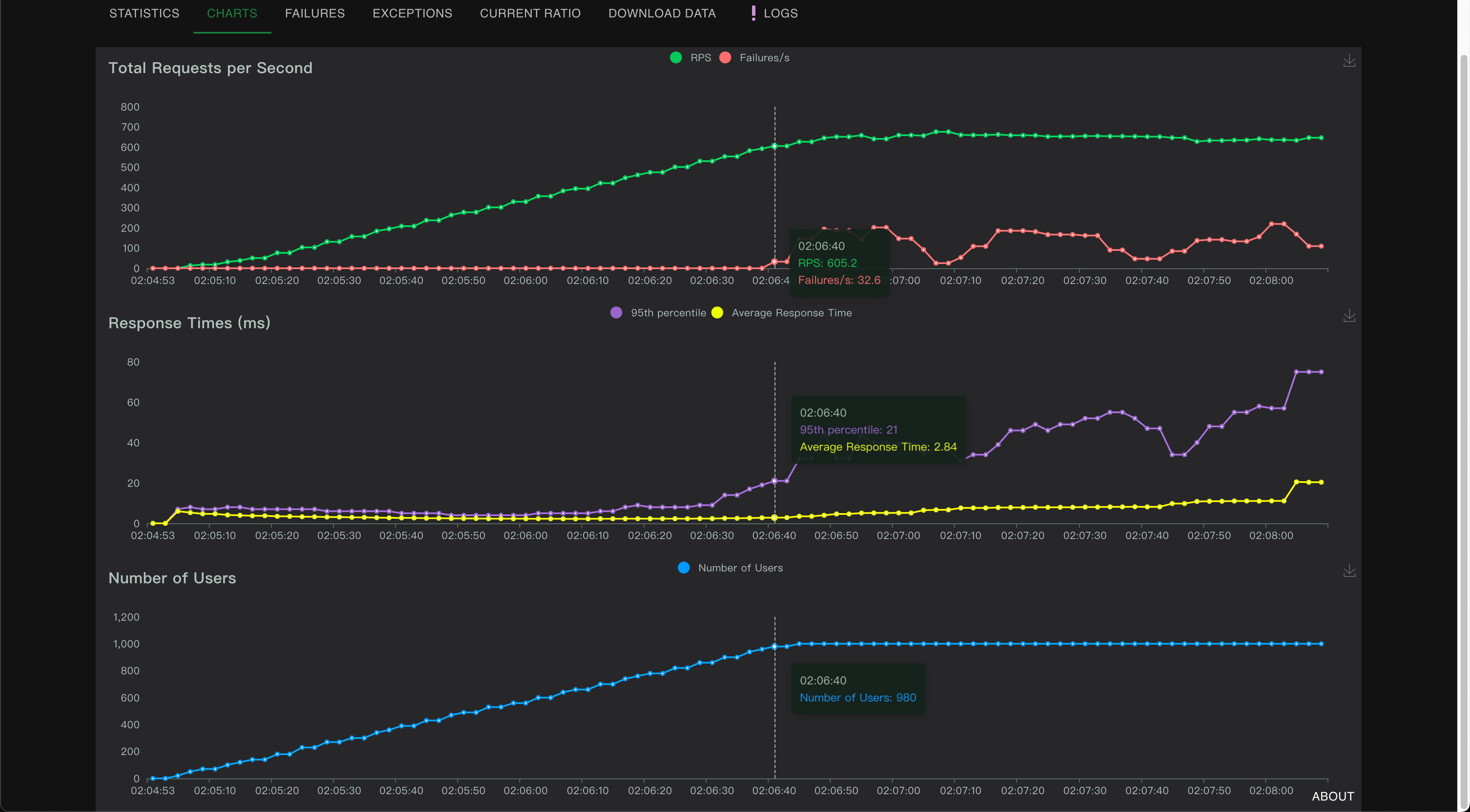Toggle the RPS series legend

(690, 57)
